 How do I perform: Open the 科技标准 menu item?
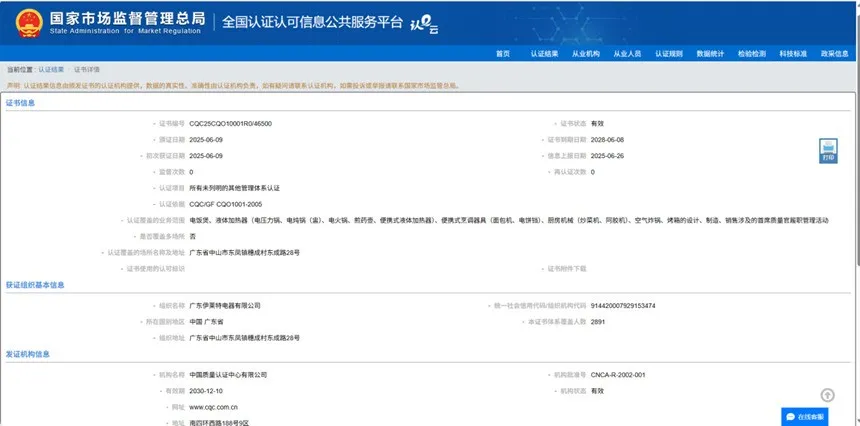coord(793,54)
